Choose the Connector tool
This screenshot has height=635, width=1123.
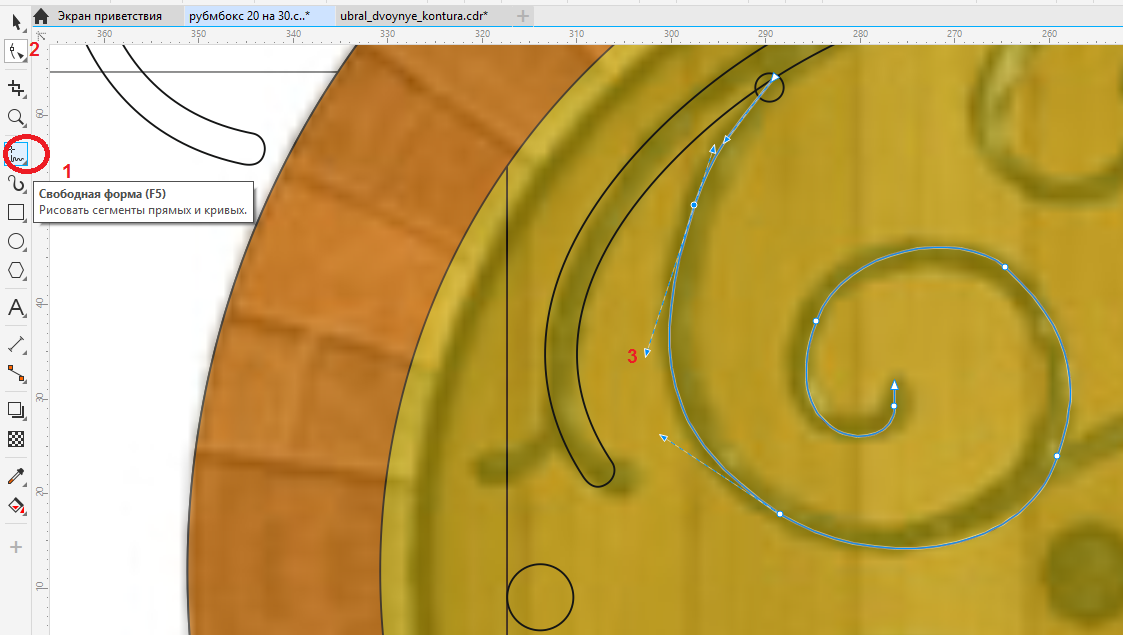coord(16,373)
